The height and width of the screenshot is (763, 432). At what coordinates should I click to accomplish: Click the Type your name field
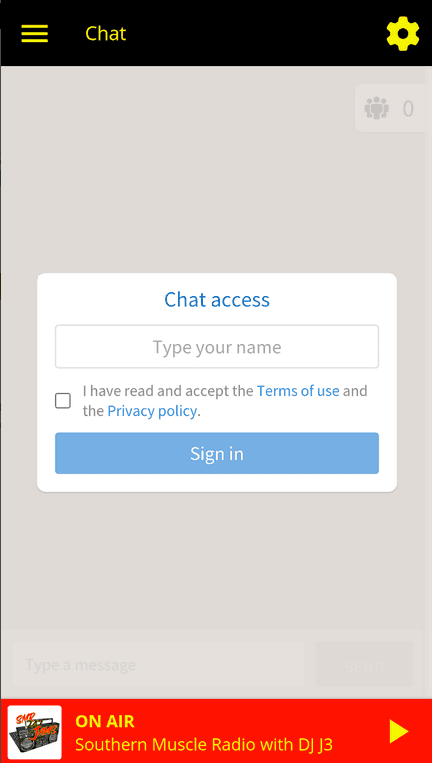tap(217, 346)
